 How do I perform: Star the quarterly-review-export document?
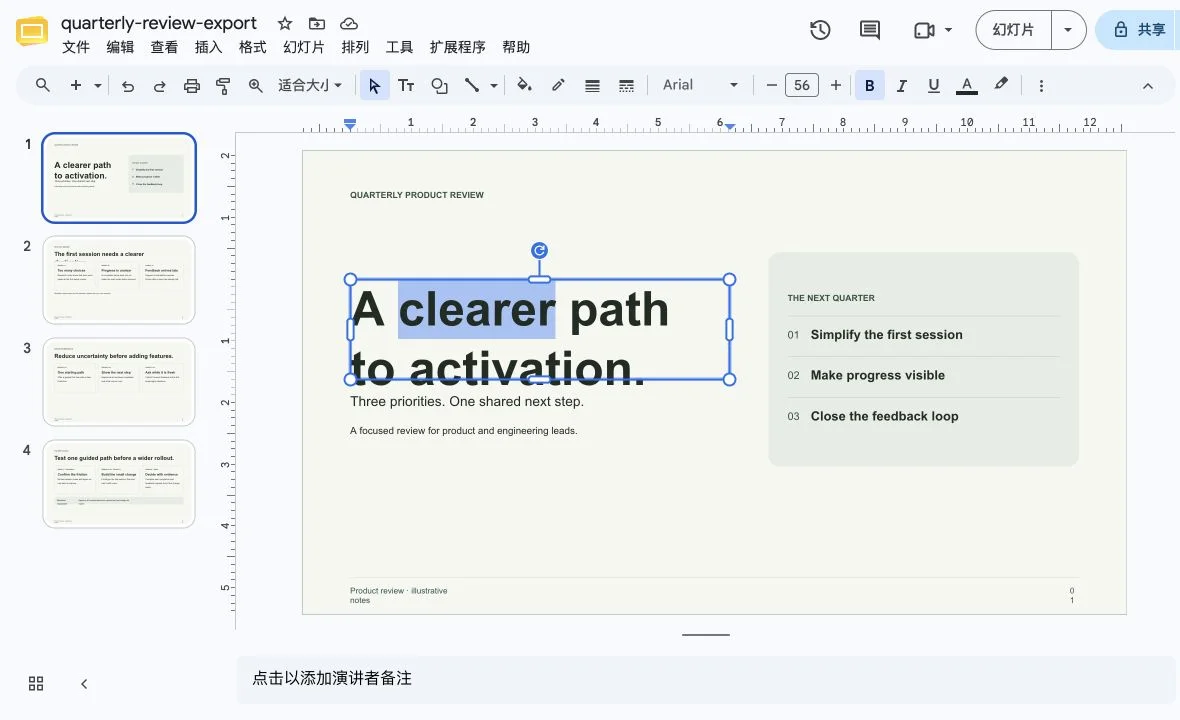[284, 23]
